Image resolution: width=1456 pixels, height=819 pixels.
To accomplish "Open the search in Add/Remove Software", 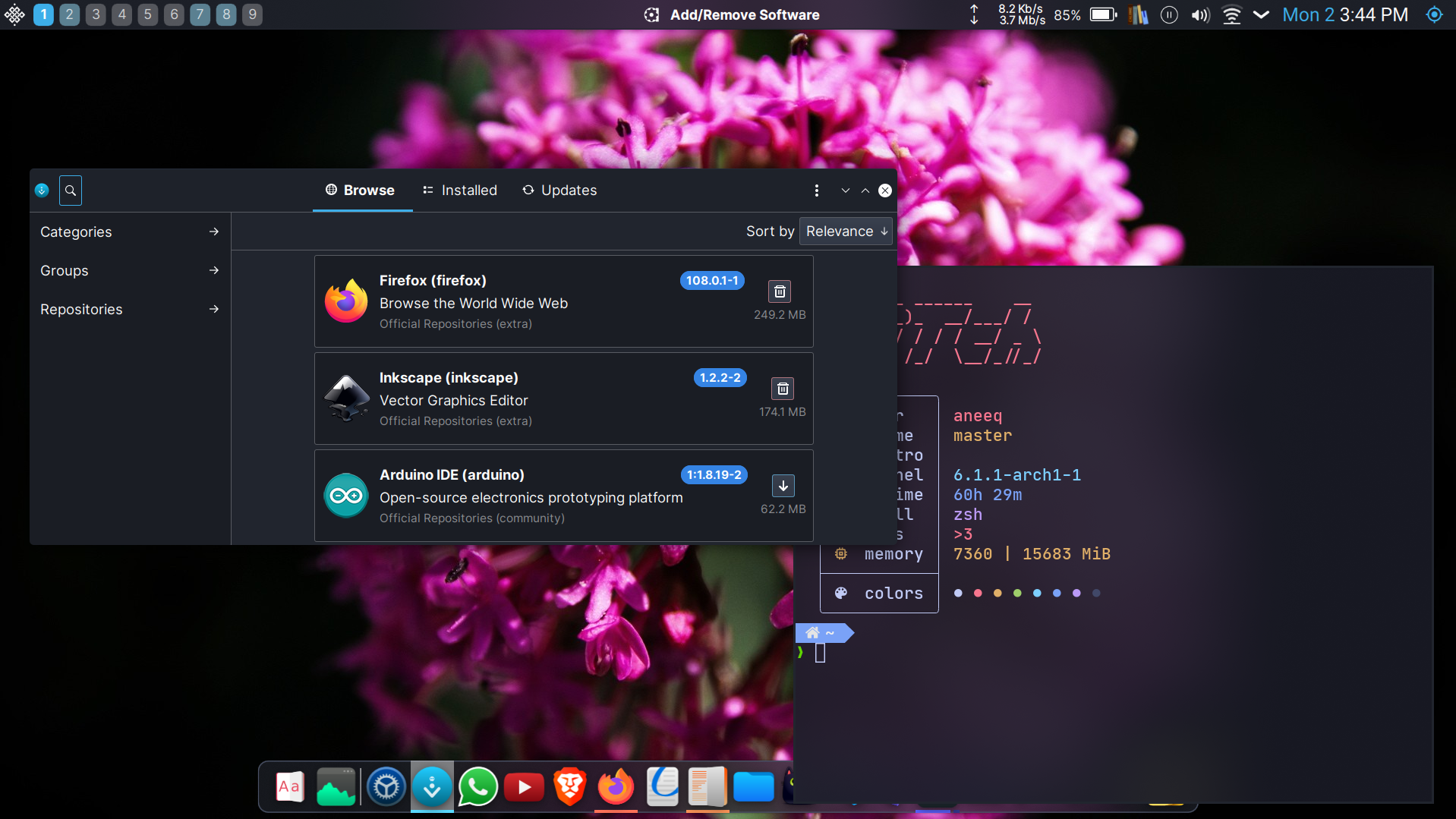I will pyautogui.click(x=70, y=191).
